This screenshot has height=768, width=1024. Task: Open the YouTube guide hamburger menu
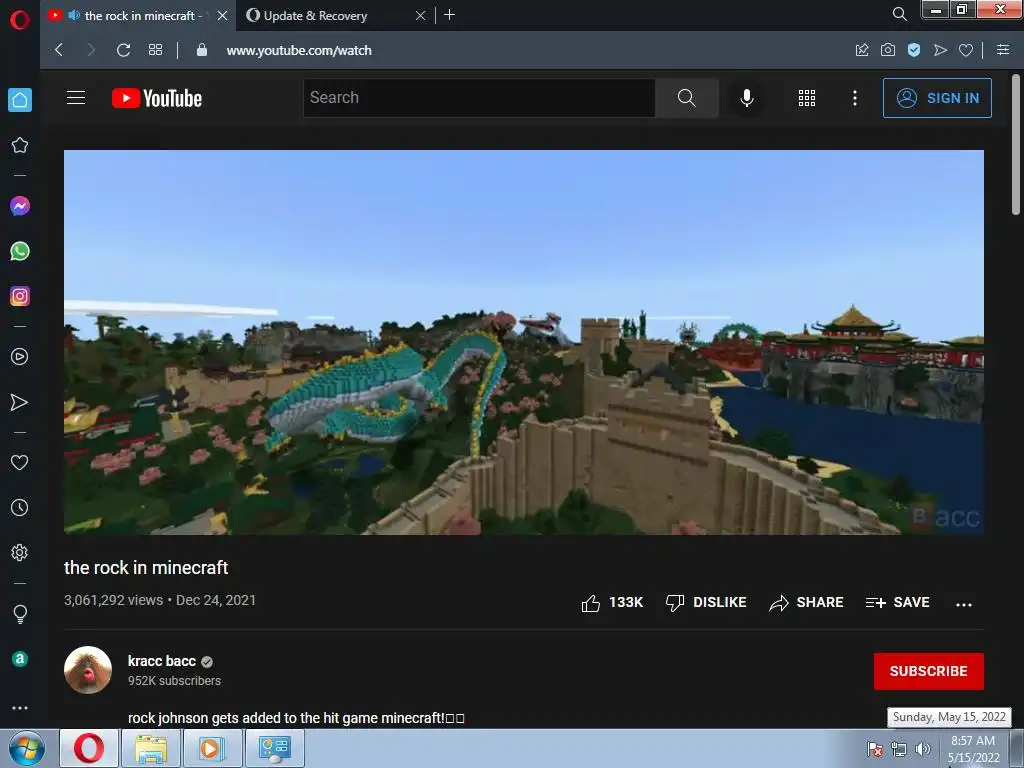click(76, 98)
